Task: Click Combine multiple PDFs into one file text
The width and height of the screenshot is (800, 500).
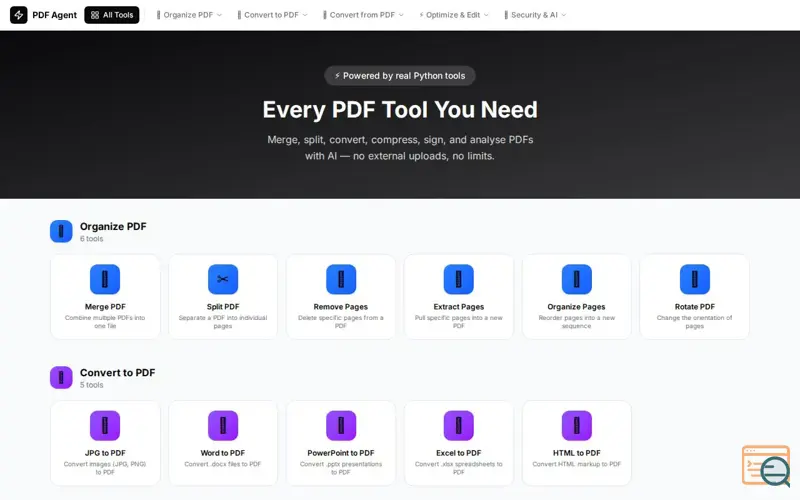Action: 105,322
